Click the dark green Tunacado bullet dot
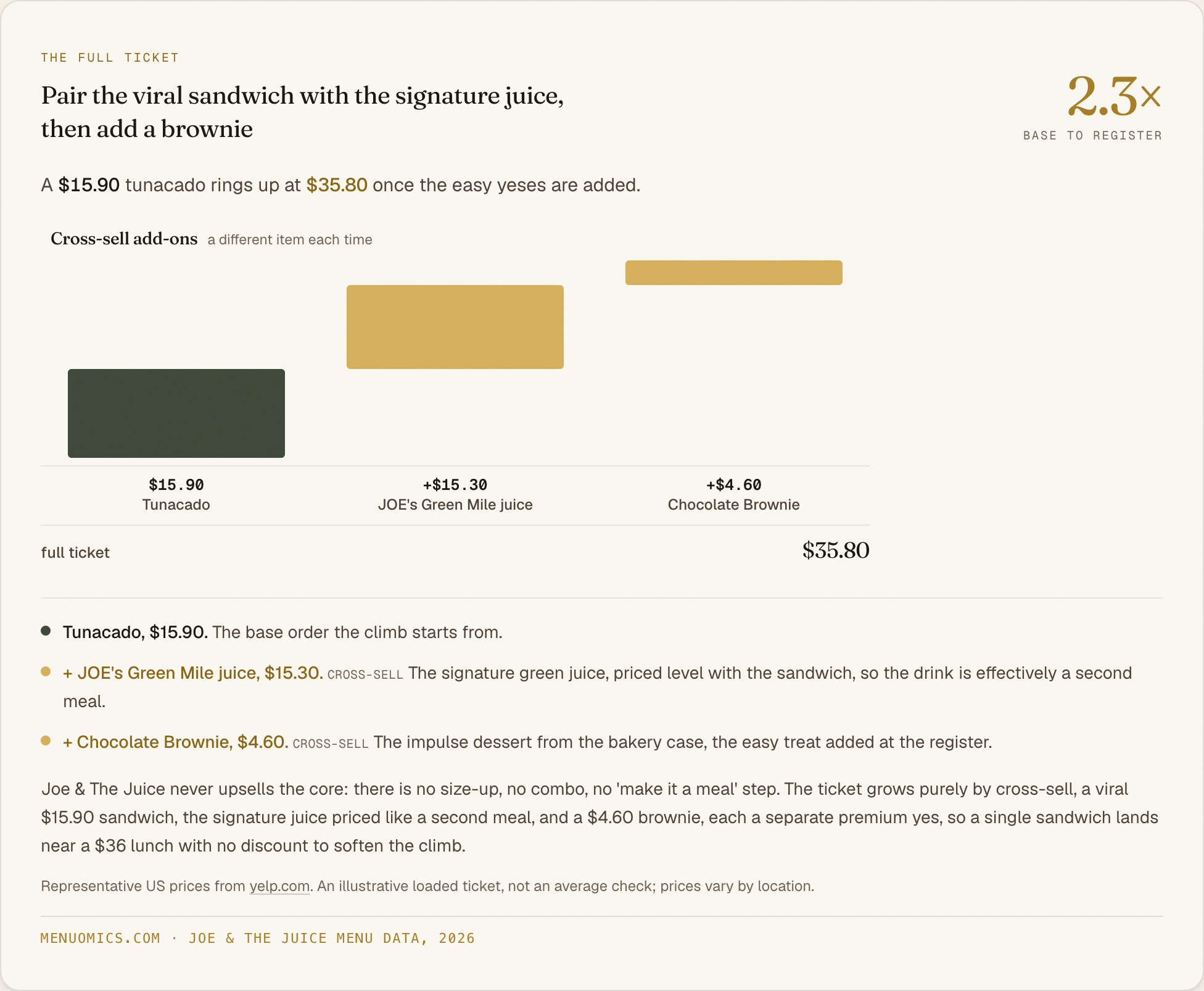The height and width of the screenshot is (991, 1204). [46, 631]
